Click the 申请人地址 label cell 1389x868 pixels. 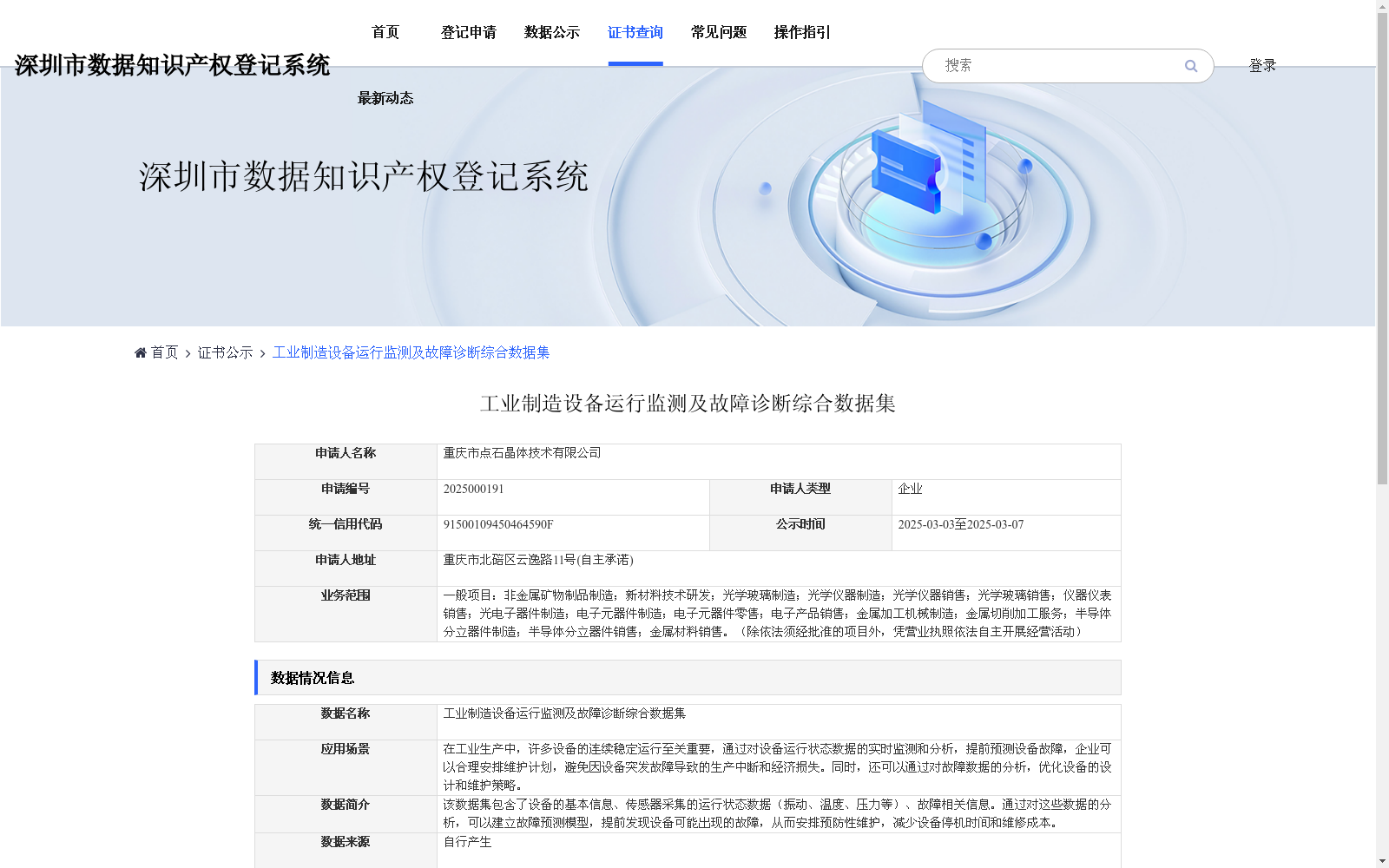pos(346,569)
